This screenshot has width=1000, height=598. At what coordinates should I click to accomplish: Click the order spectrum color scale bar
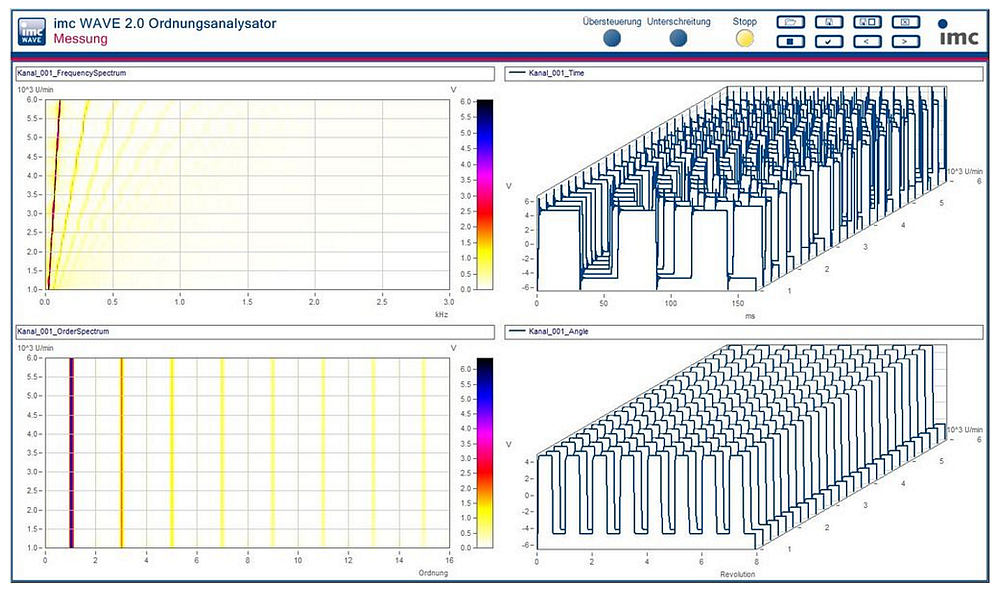tap(485, 453)
